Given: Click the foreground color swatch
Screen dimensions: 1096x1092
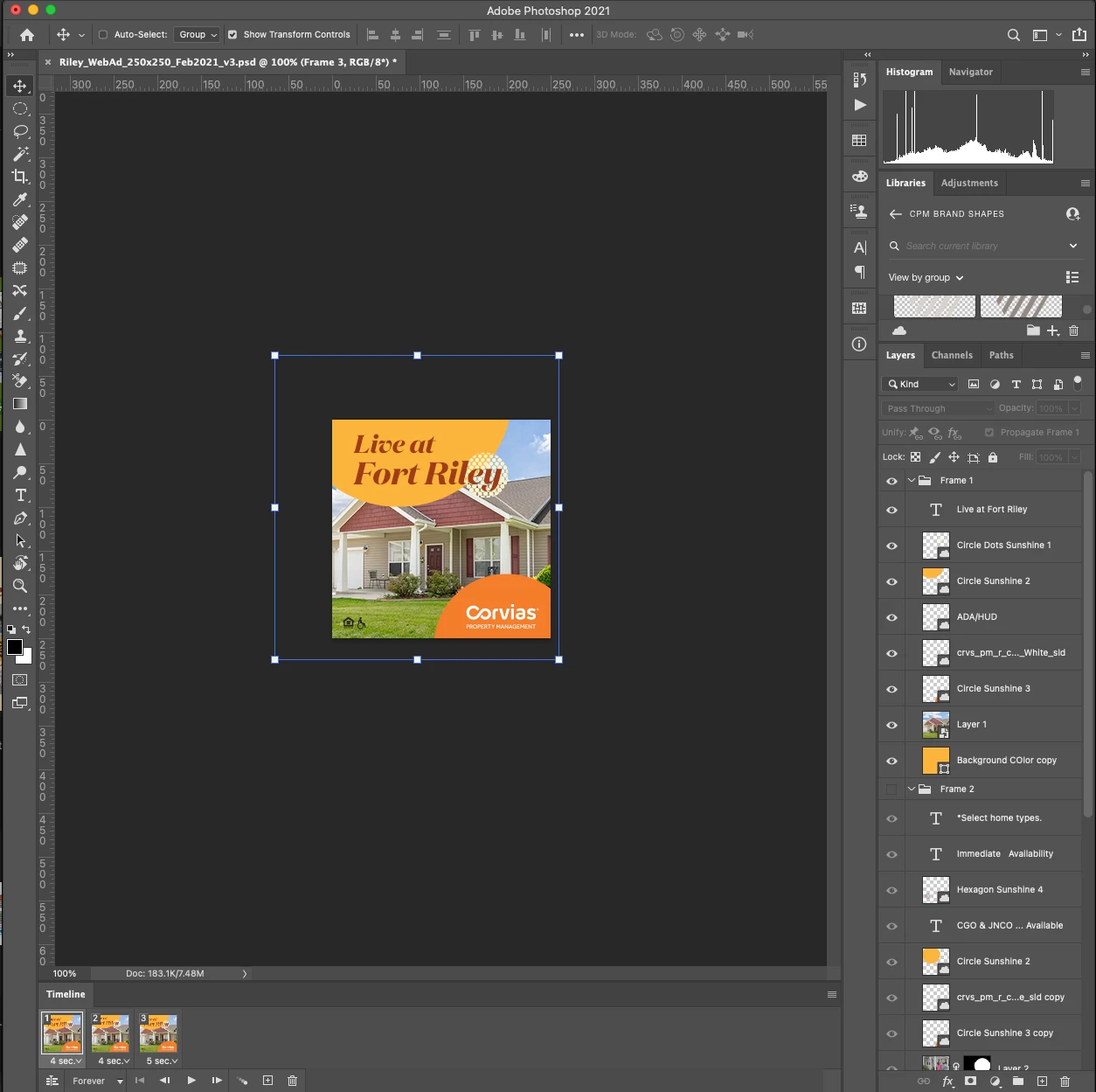Looking at the screenshot, I should [x=15, y=647].
